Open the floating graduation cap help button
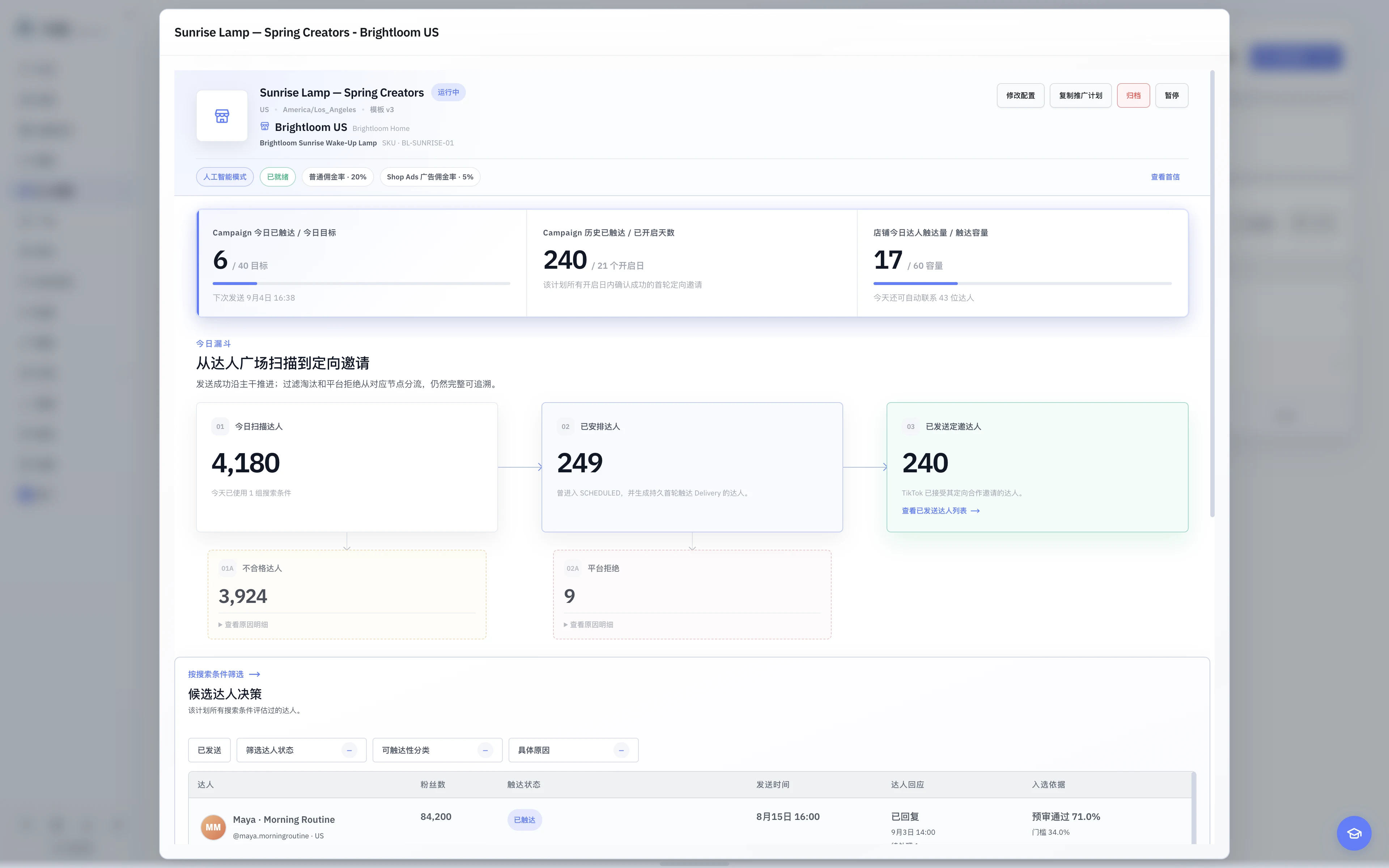Viewport: 1389px width, 868px height. point(1354,833)
